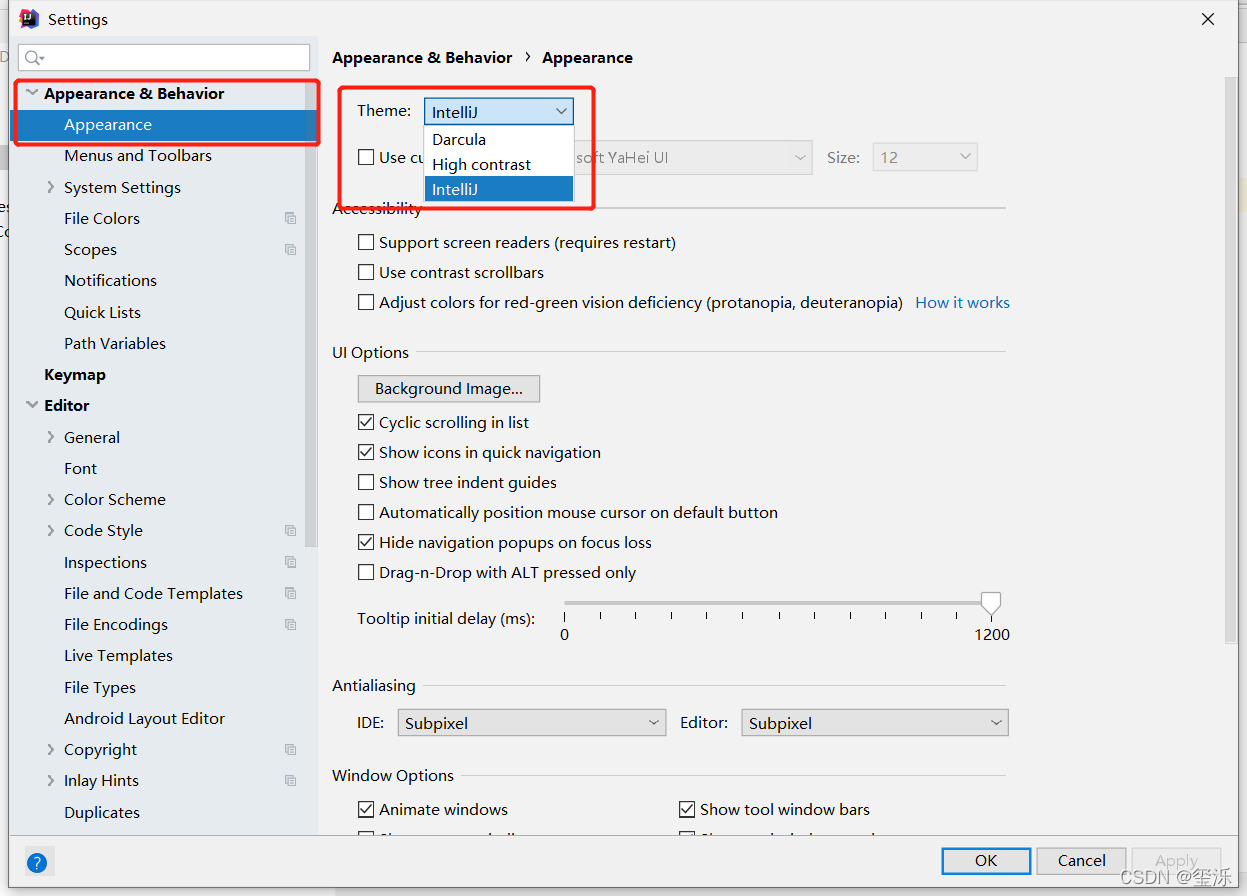Expand the Color Scheme node
The height and width of the screenshot is (896, 1247).
point(51,499)
